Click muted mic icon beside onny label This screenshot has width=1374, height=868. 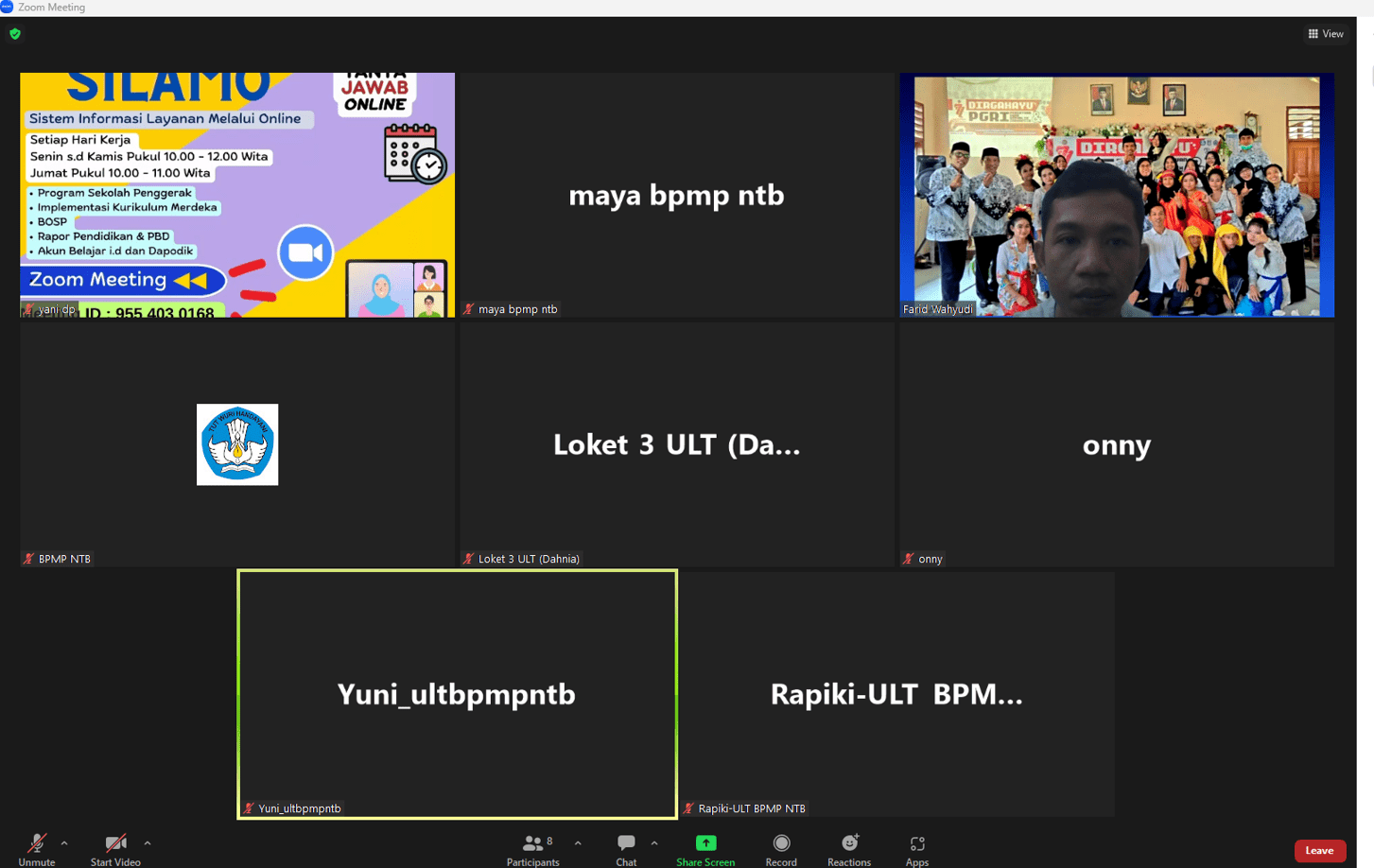(909, 559)
